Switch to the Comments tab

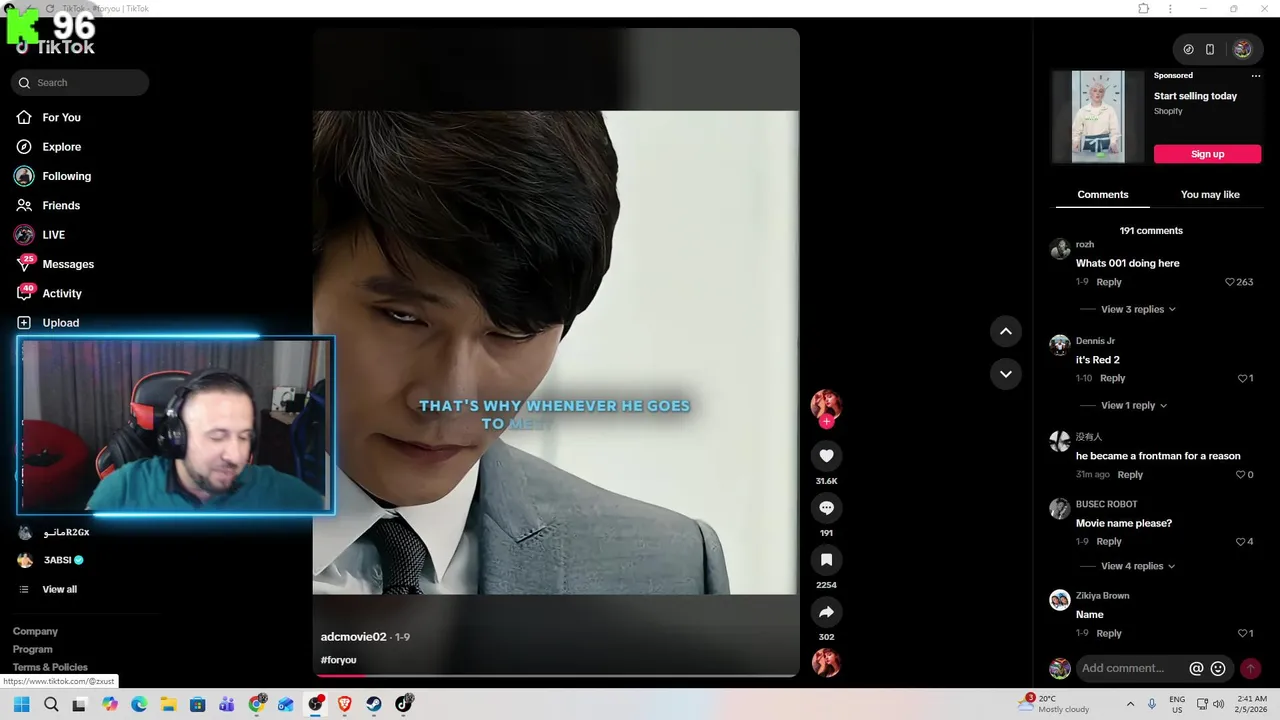pos(1103,195)
